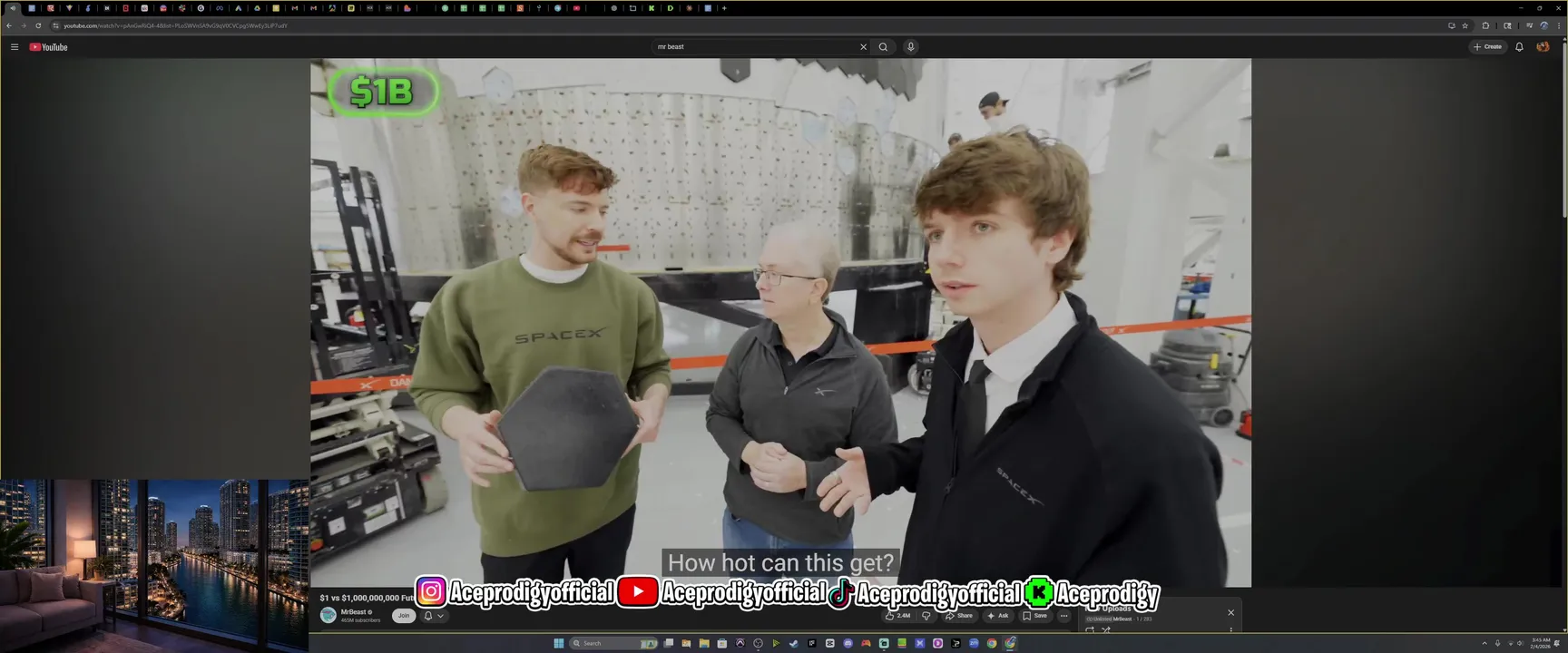Open more actions ellipsis below the video
The height and width of the screenshot is (653, 1568).
coord(1064,616)
